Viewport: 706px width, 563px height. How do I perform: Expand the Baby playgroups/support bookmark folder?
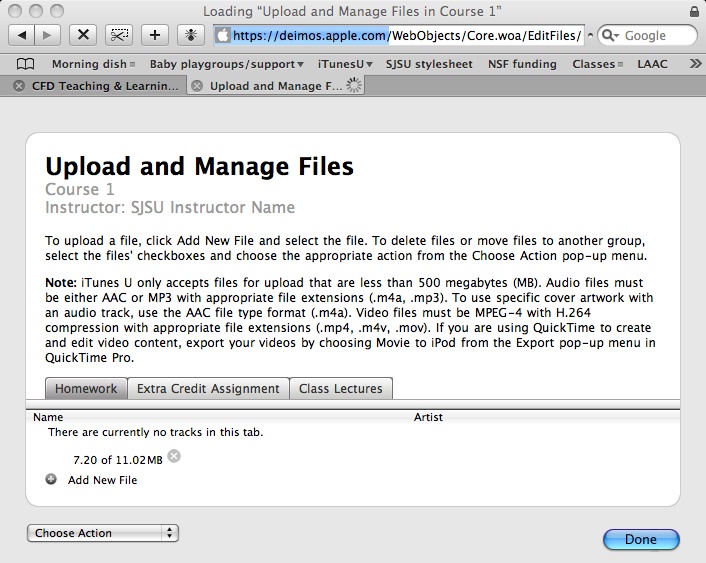[x=220, y=64]
